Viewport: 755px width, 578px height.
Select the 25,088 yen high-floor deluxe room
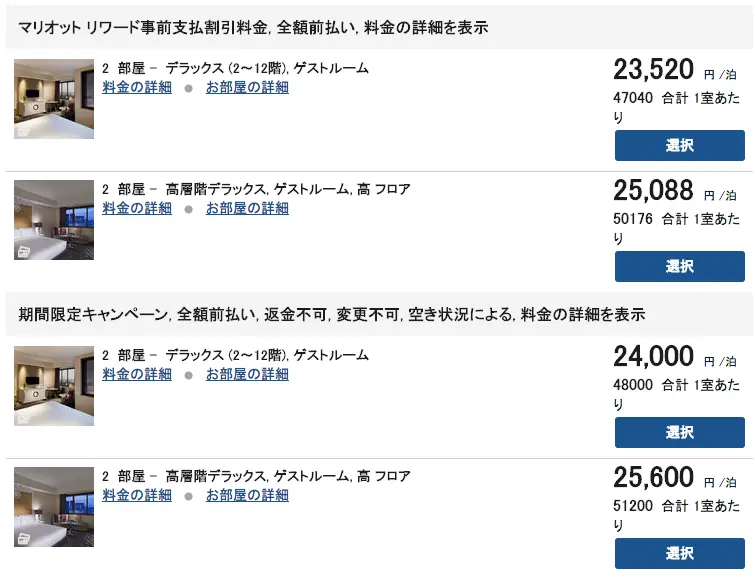[679, 266]
